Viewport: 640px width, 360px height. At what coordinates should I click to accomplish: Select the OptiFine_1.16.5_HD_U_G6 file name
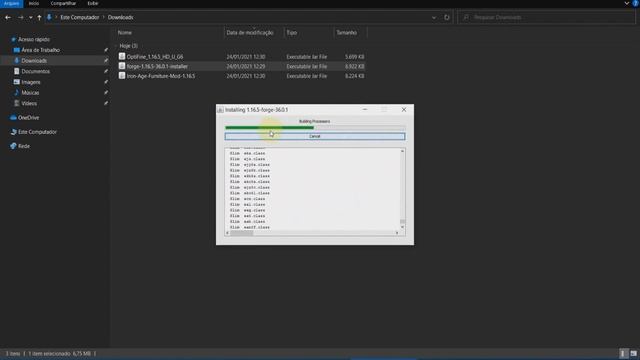(155, 57)
